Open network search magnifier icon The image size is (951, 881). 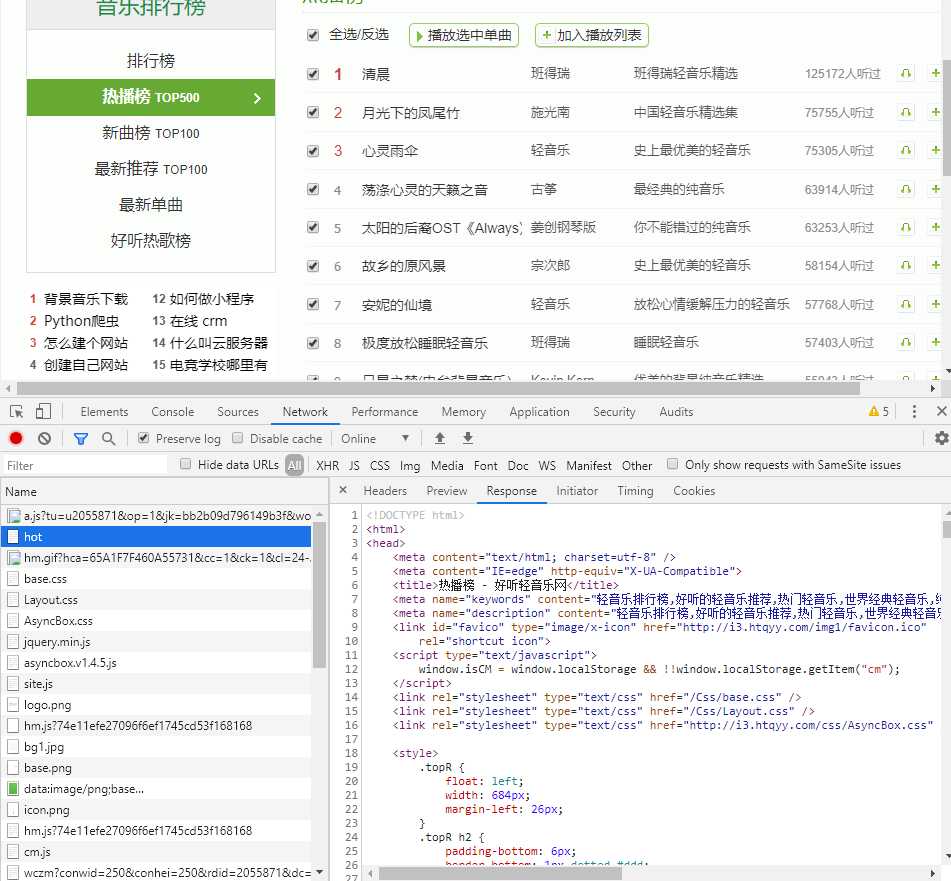pos(109,438)
